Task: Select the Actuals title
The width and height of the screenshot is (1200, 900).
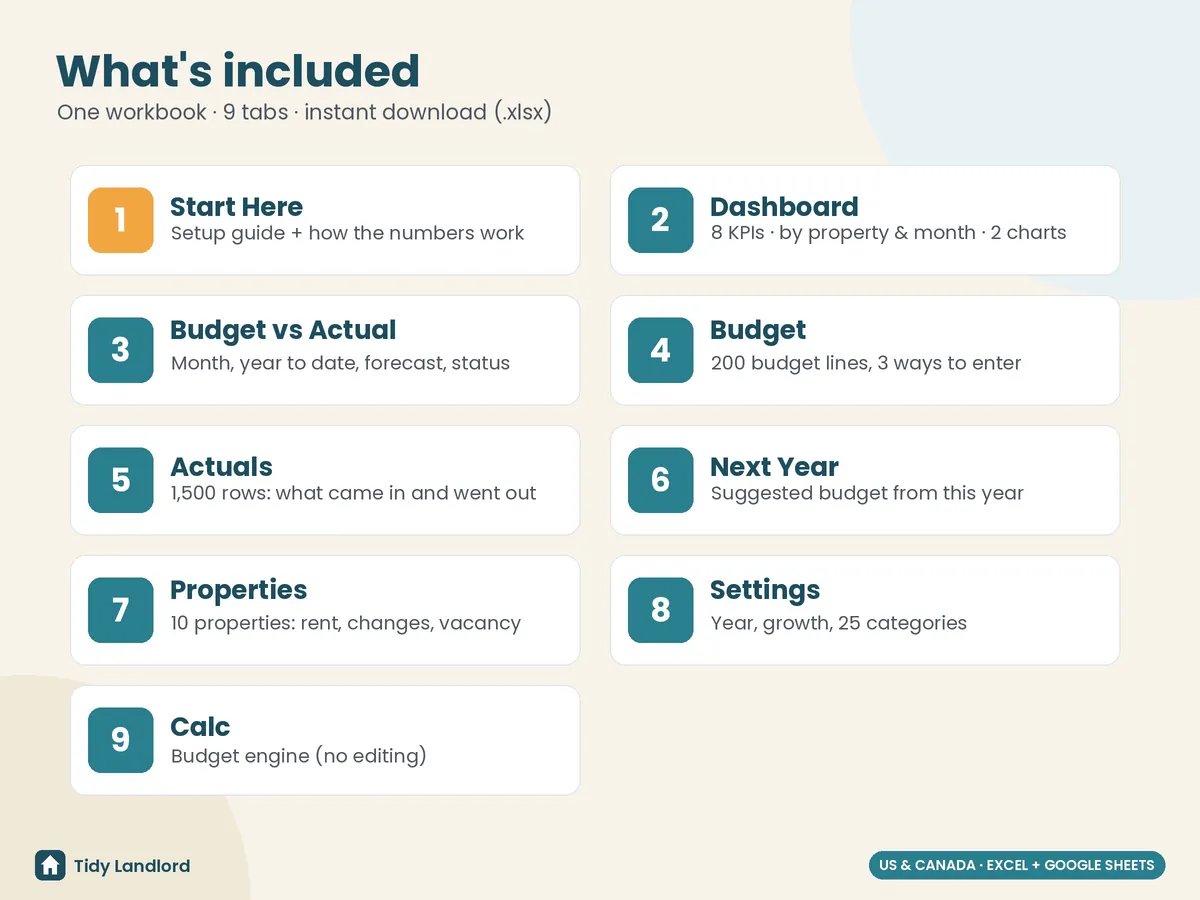Action: (x=221, y=467)
